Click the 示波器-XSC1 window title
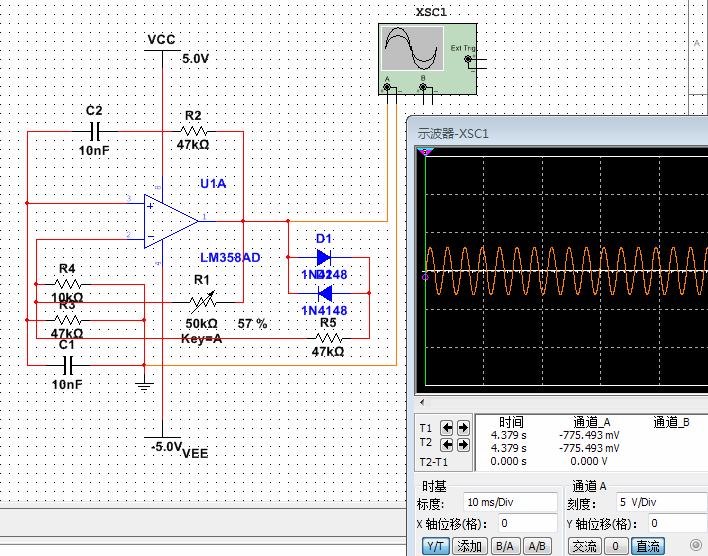This screenshot has width=708, height=556. (453, 134)
